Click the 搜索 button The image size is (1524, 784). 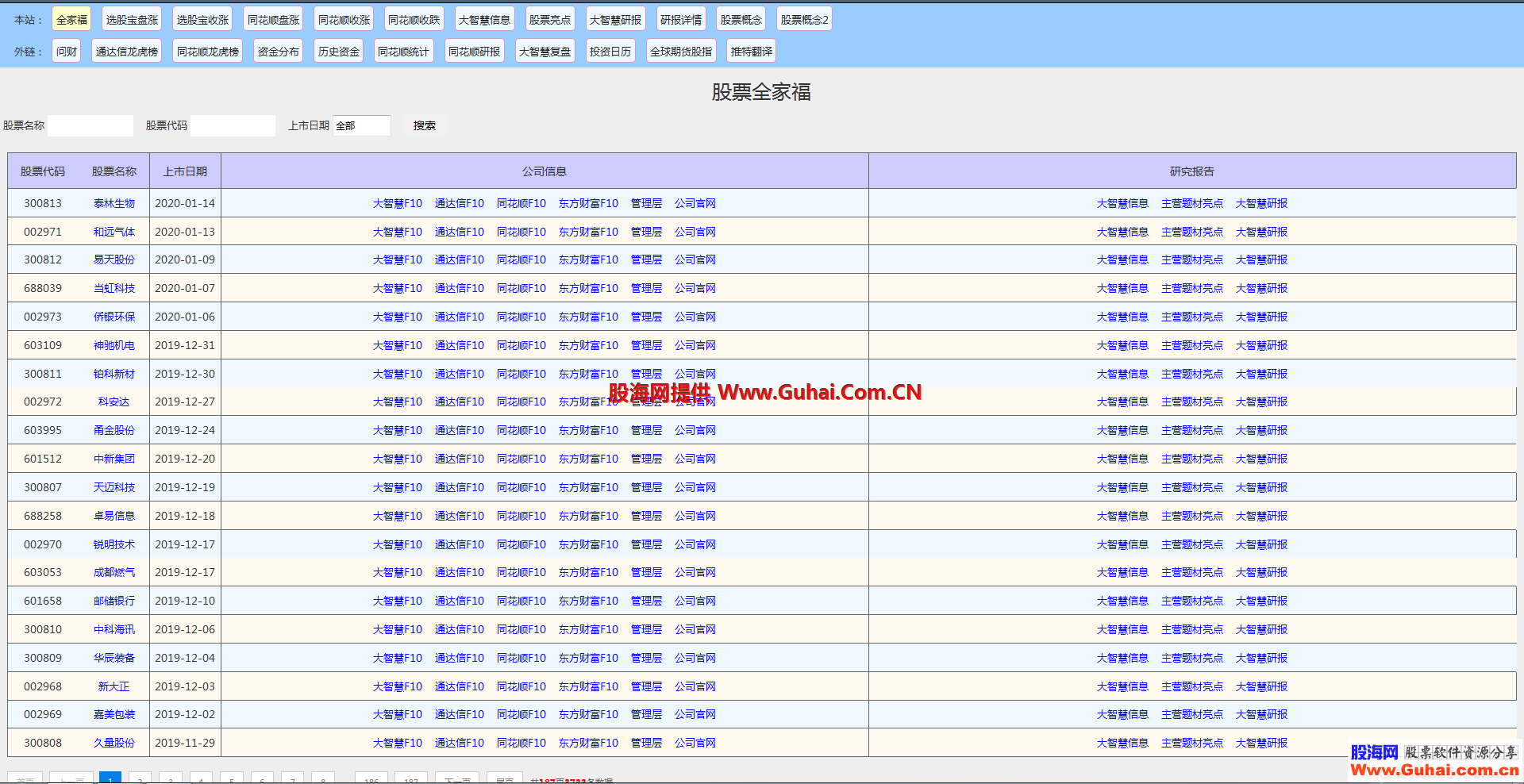pos(425,125)
